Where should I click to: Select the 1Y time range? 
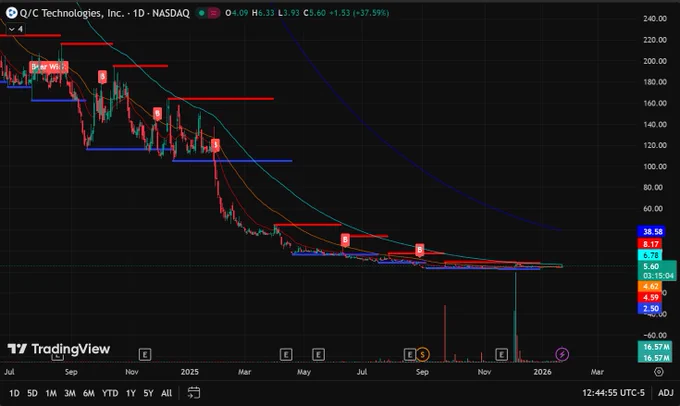[x=131, y=393]
